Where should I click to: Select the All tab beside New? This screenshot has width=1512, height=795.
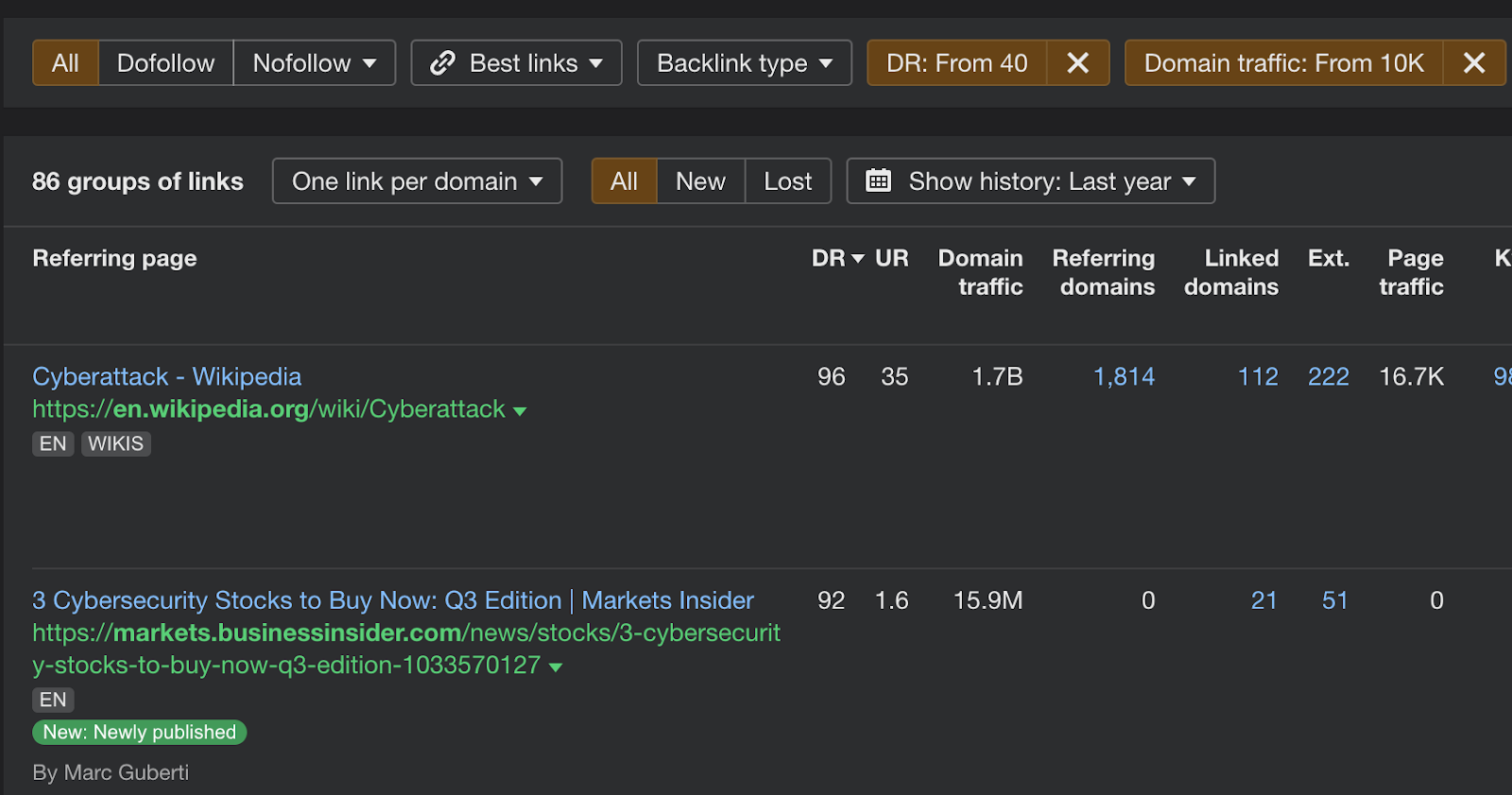[x=624, y=181]
